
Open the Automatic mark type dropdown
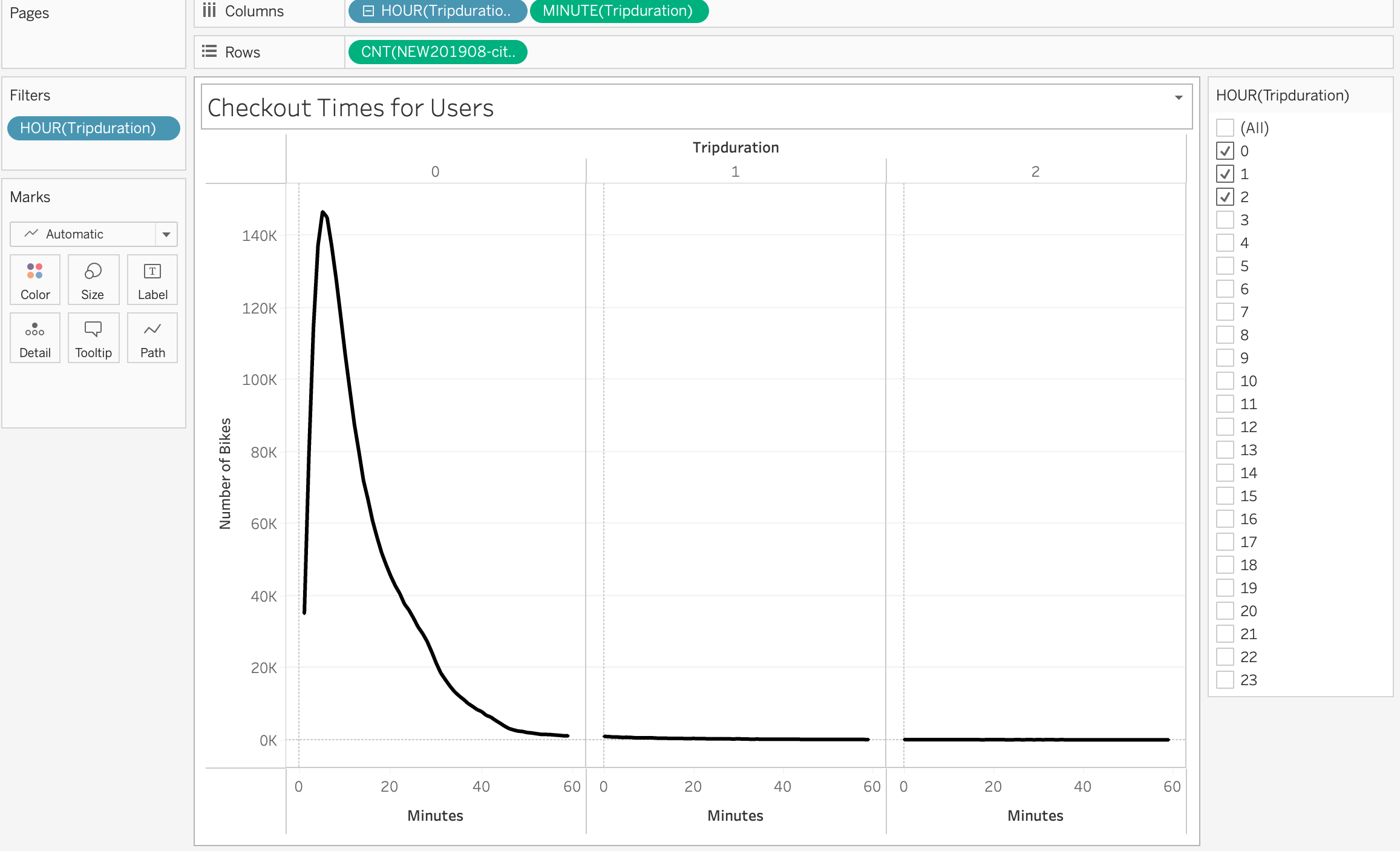pyautogui.click(x=166, y=234)
